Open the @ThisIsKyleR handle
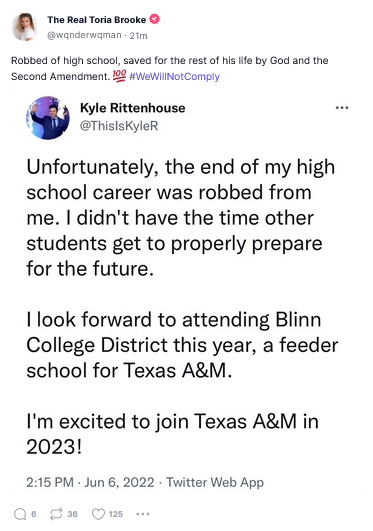The image size is (373, 531). (119, 126)
